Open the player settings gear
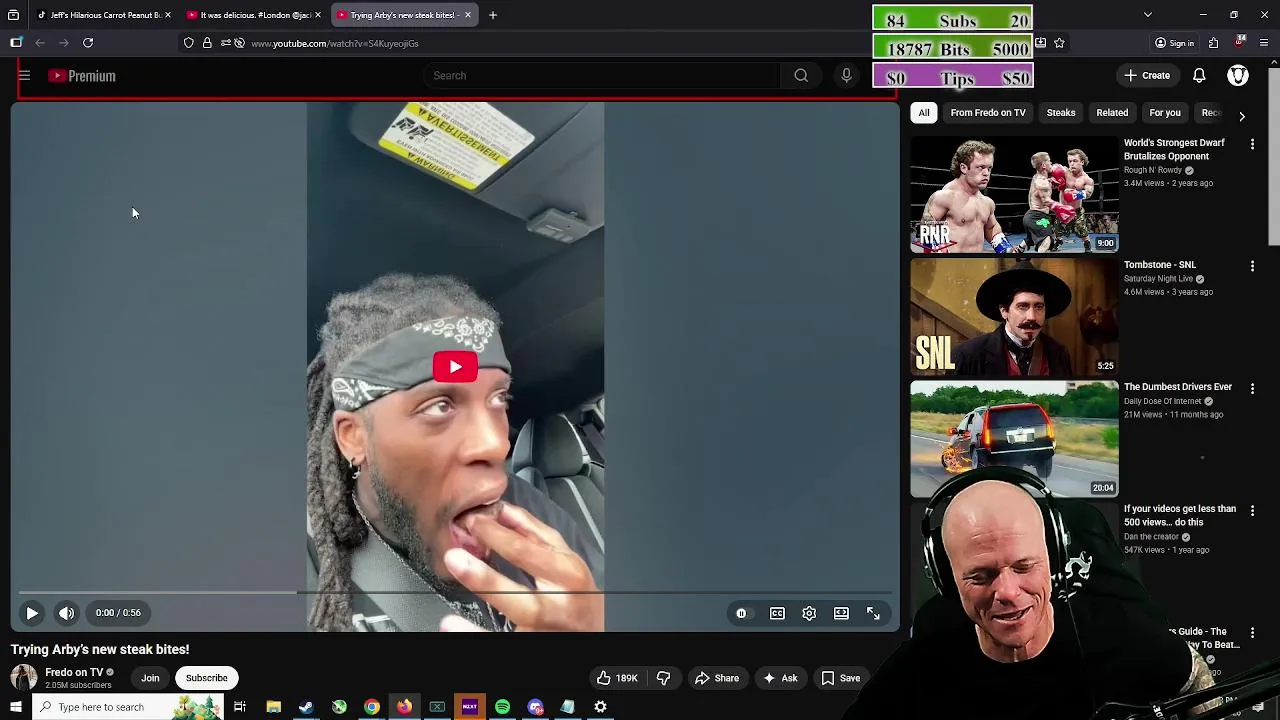The height and width of the screenshot is (720, 1280). point(809,613)
